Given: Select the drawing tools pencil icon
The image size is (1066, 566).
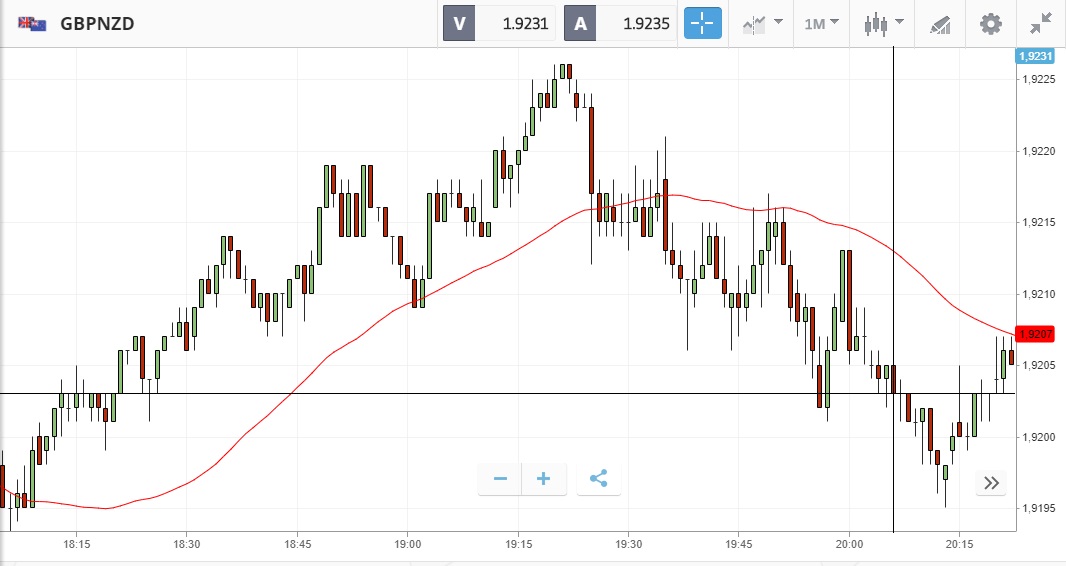Looking at the screenshot, I should click(940, 23).
